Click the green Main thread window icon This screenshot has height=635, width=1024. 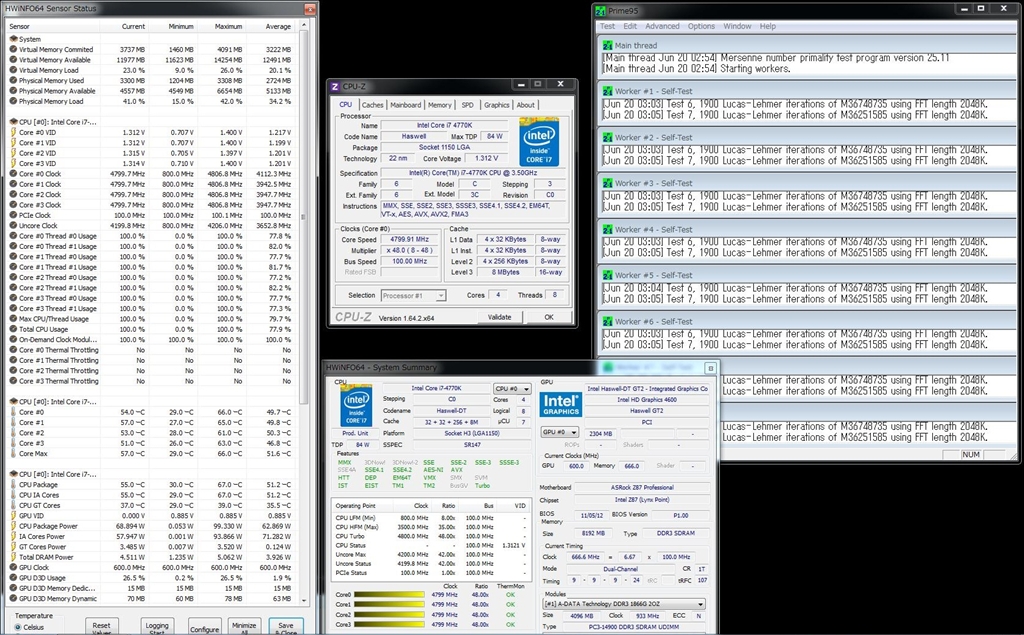(607, 46)
